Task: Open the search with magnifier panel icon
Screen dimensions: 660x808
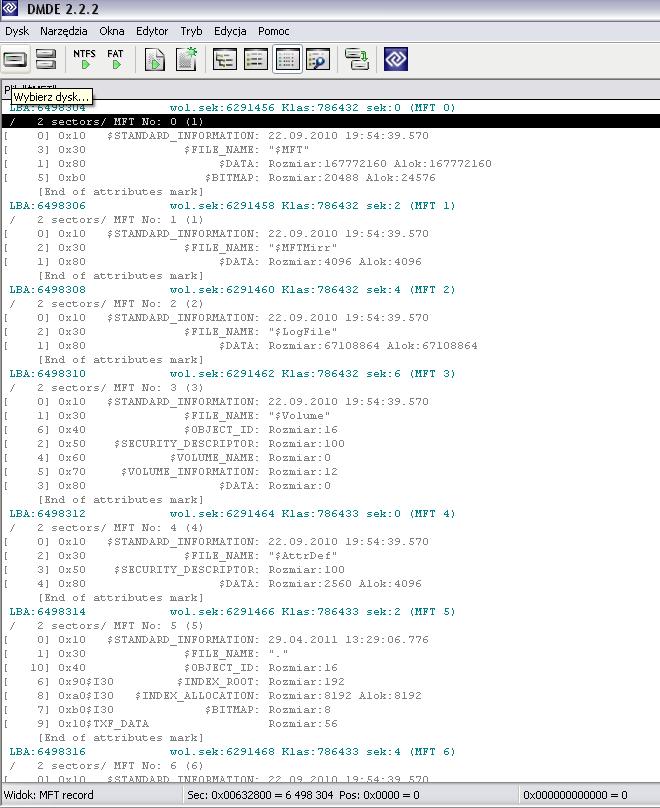Action: pos(318,59)
